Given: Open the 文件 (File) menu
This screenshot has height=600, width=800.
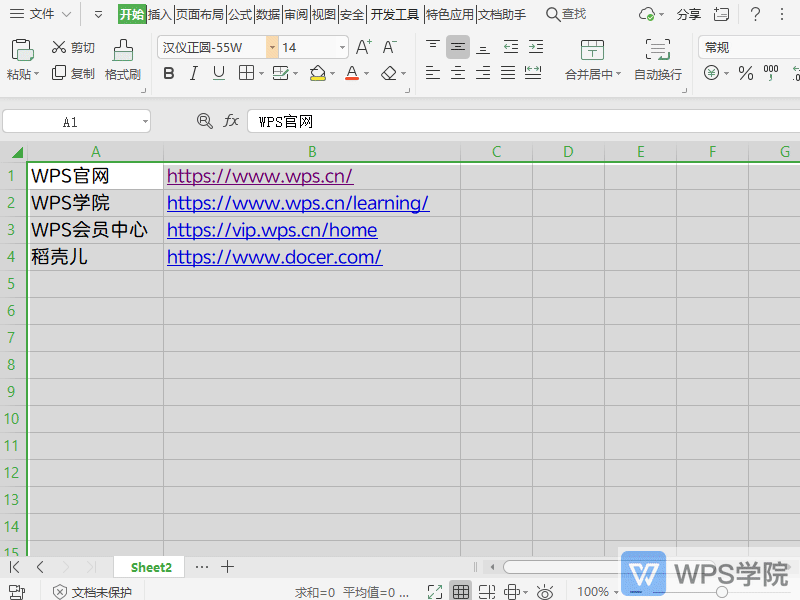Looking at the screenshot, I should 39,14.
